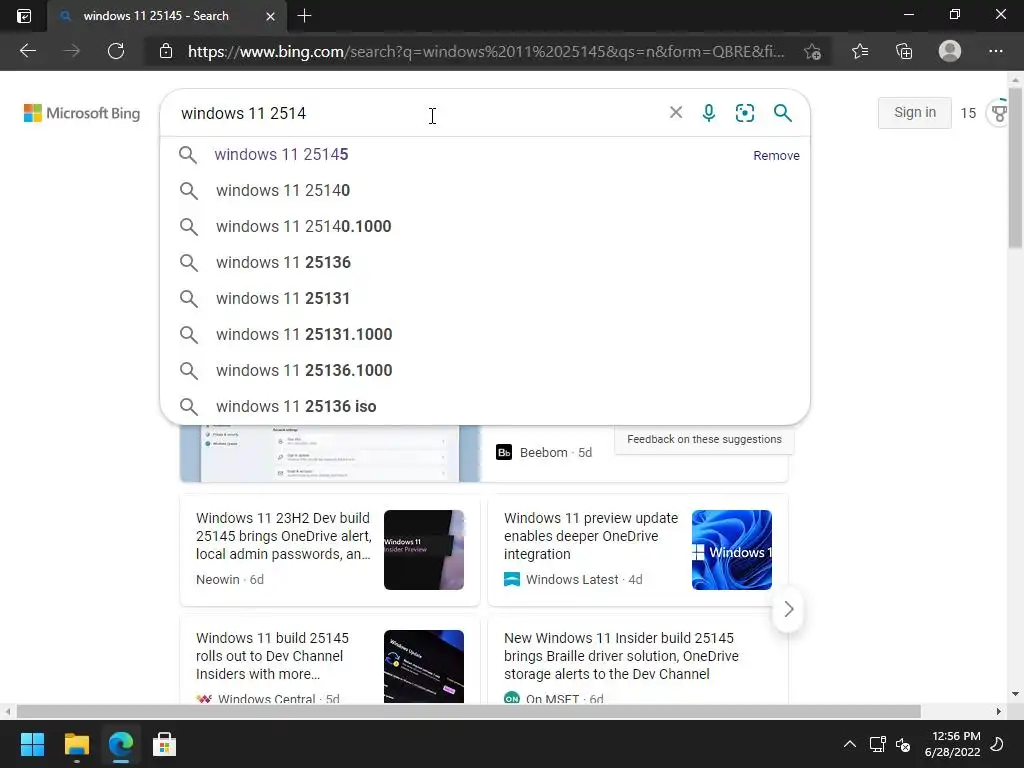Open Windows Start menu
Screen dimensions: 1024x768
pyautogui.click(x=32, y=744)
